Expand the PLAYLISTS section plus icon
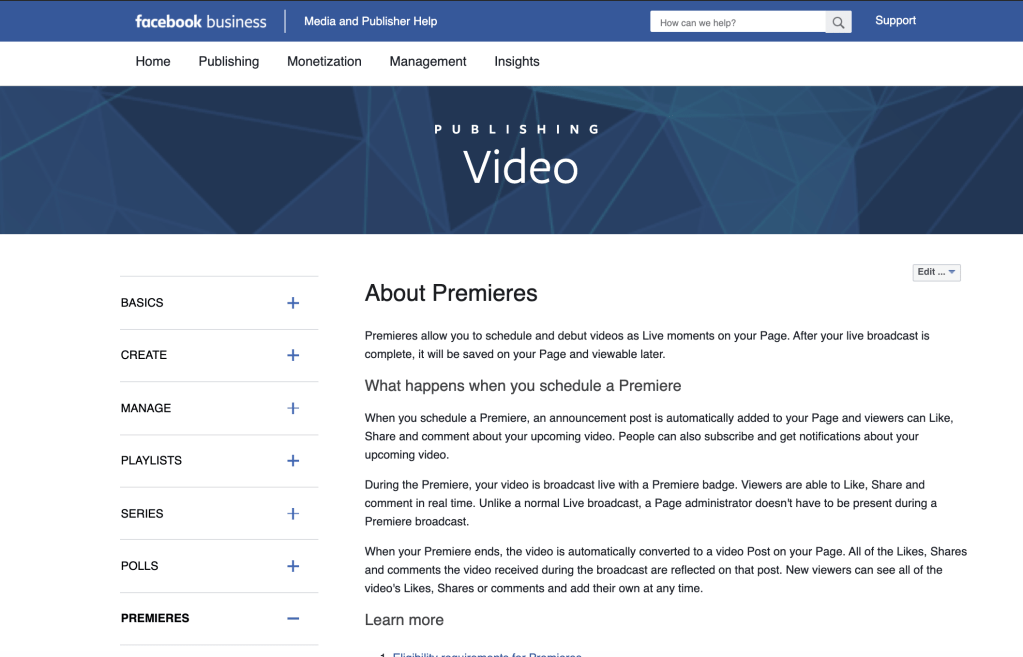This screenshot has width=1023, height=657. 293,461
